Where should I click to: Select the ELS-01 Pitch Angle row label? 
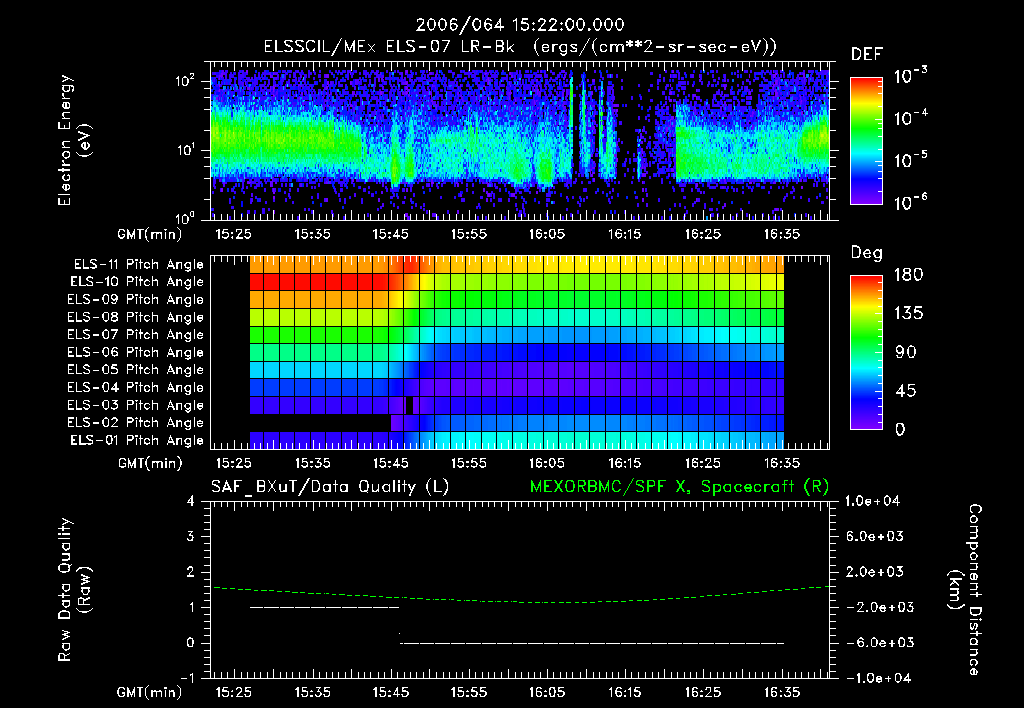[x=137, y=440]
